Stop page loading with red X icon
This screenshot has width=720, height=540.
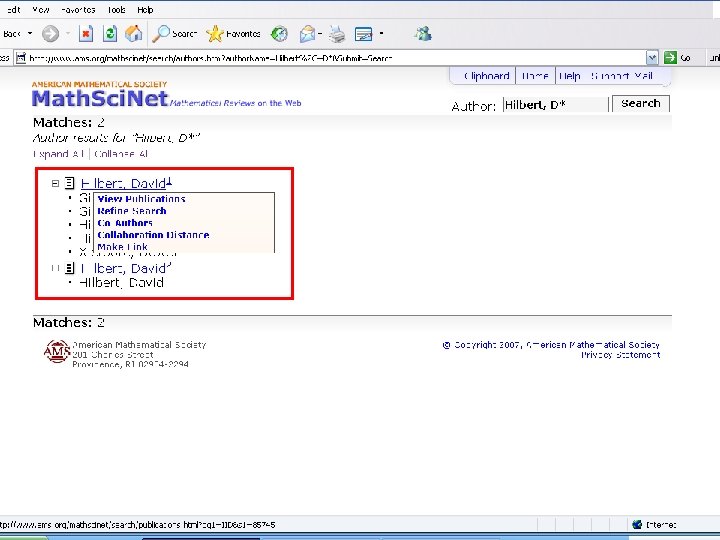pos(86,34)
